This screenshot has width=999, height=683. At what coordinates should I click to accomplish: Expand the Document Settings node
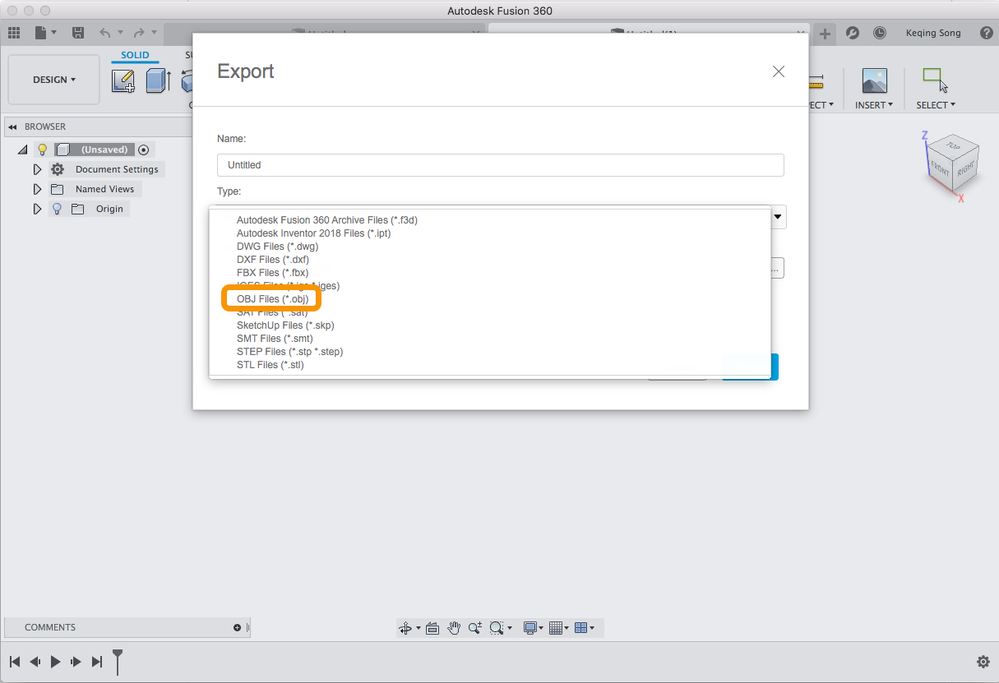coord(37,169)
